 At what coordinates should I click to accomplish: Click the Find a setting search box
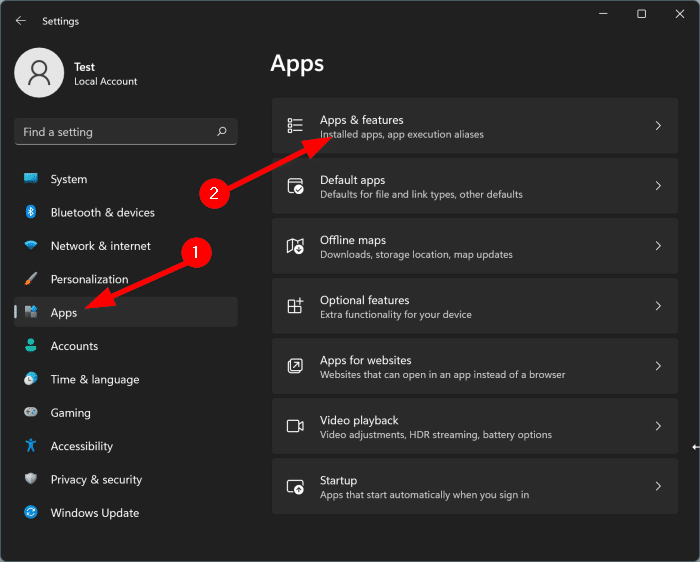click(115, 132)
